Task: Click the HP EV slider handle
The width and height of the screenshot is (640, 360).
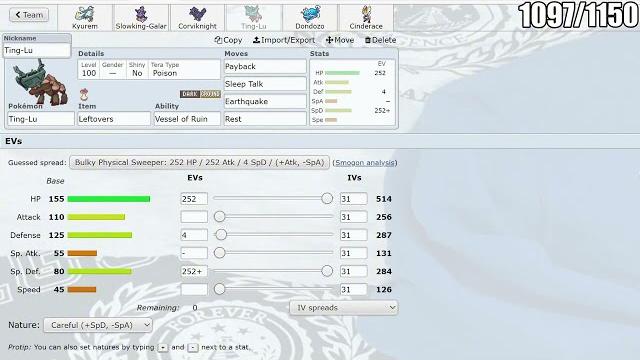Action: 327,198
